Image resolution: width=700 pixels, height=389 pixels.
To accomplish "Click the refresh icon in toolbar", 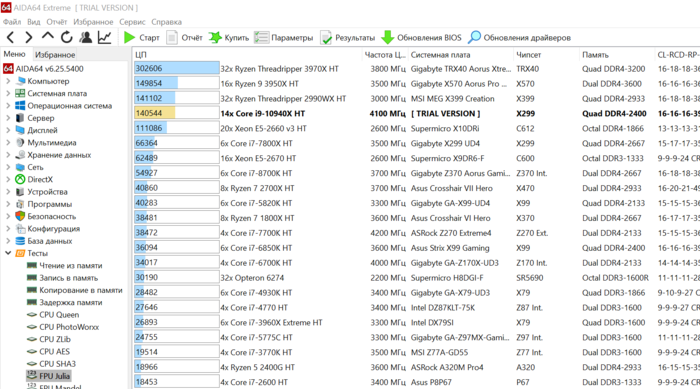I will pyautogui.click(x=67, y=38).
